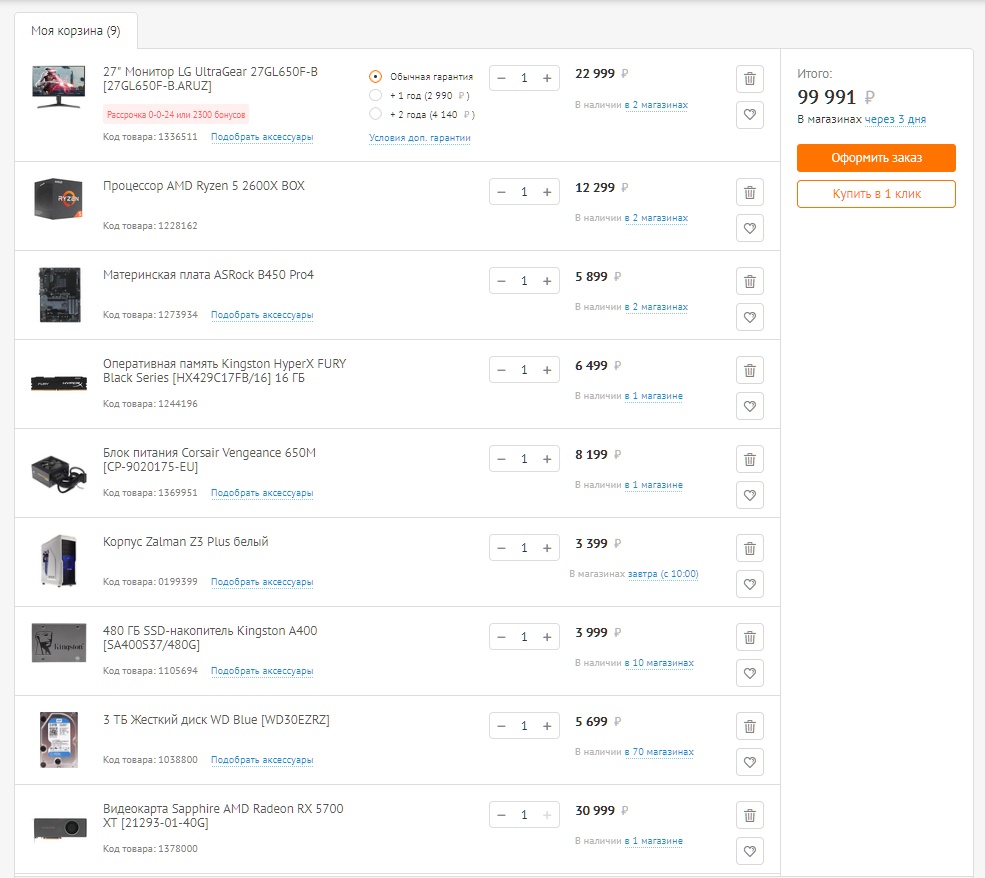Add ASRock B450 Pro4 to wishlist

(x=749, y=317)
